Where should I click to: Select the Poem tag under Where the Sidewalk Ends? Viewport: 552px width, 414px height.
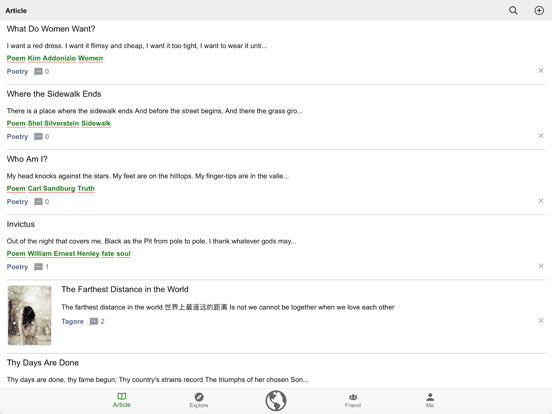point(16,124)
